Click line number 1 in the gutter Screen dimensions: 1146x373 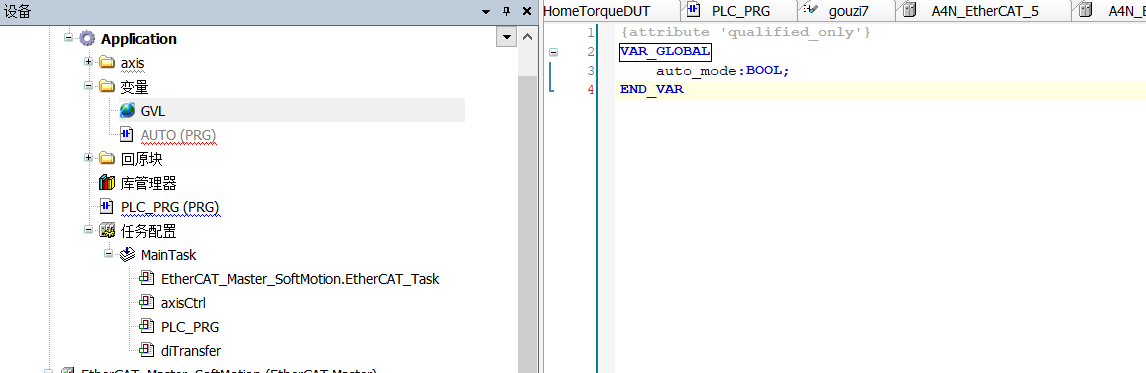click(x=591, y=33)
